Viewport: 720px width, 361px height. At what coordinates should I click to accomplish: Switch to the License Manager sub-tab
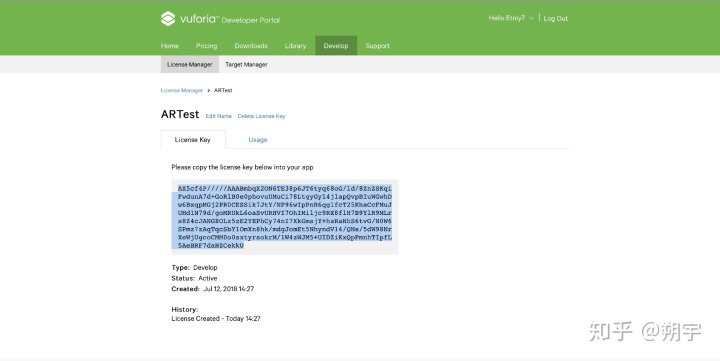(190, 64)
